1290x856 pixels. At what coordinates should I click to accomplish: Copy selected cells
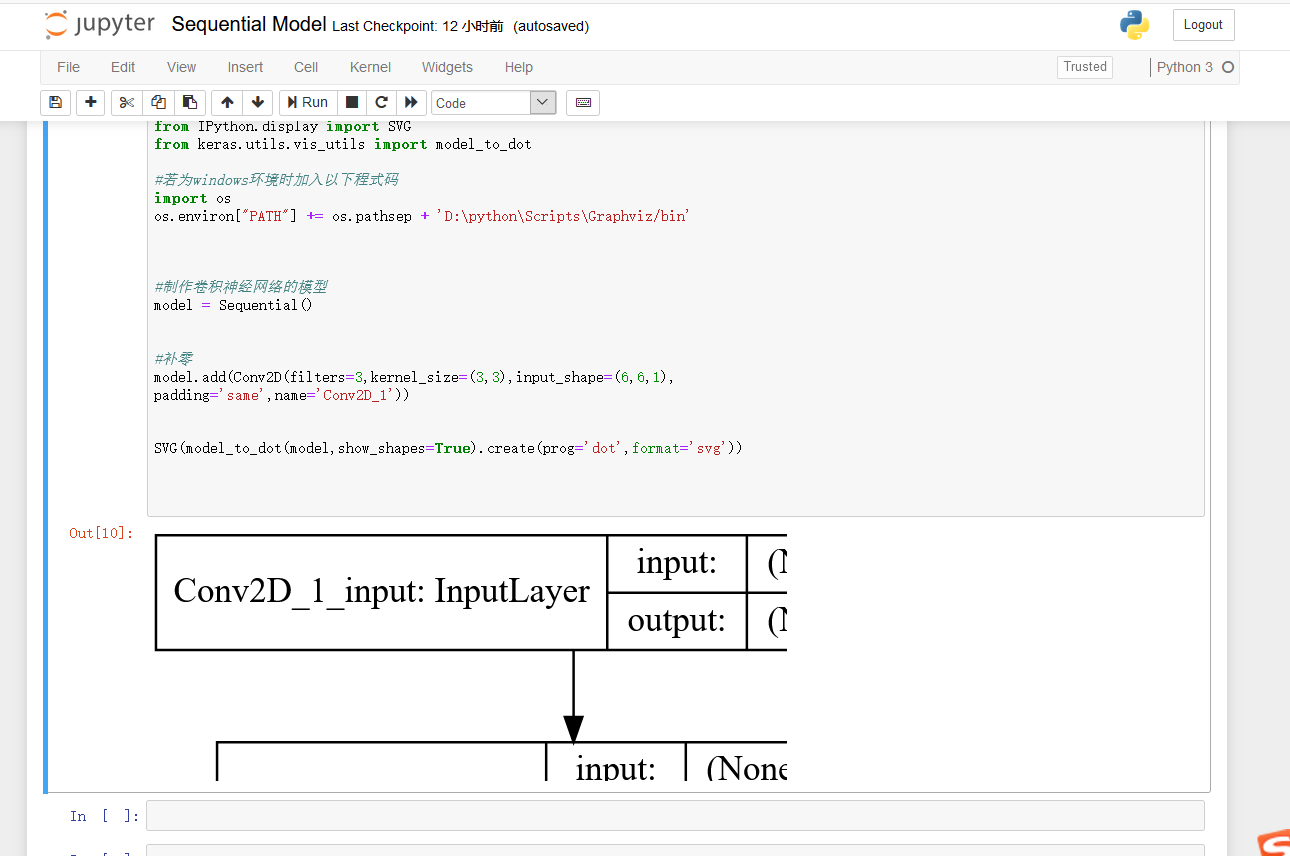click(158, 102)
